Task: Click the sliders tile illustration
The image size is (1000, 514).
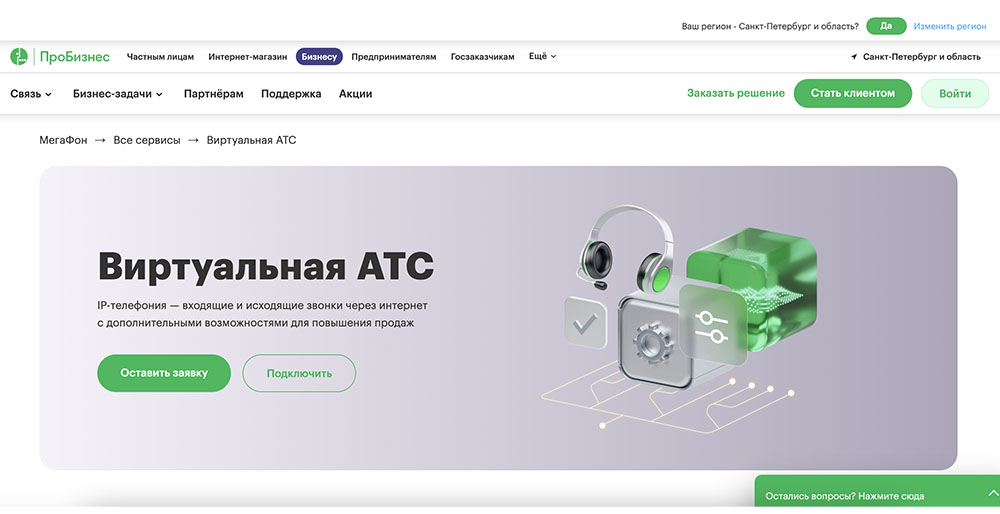Action: point(713,325)
